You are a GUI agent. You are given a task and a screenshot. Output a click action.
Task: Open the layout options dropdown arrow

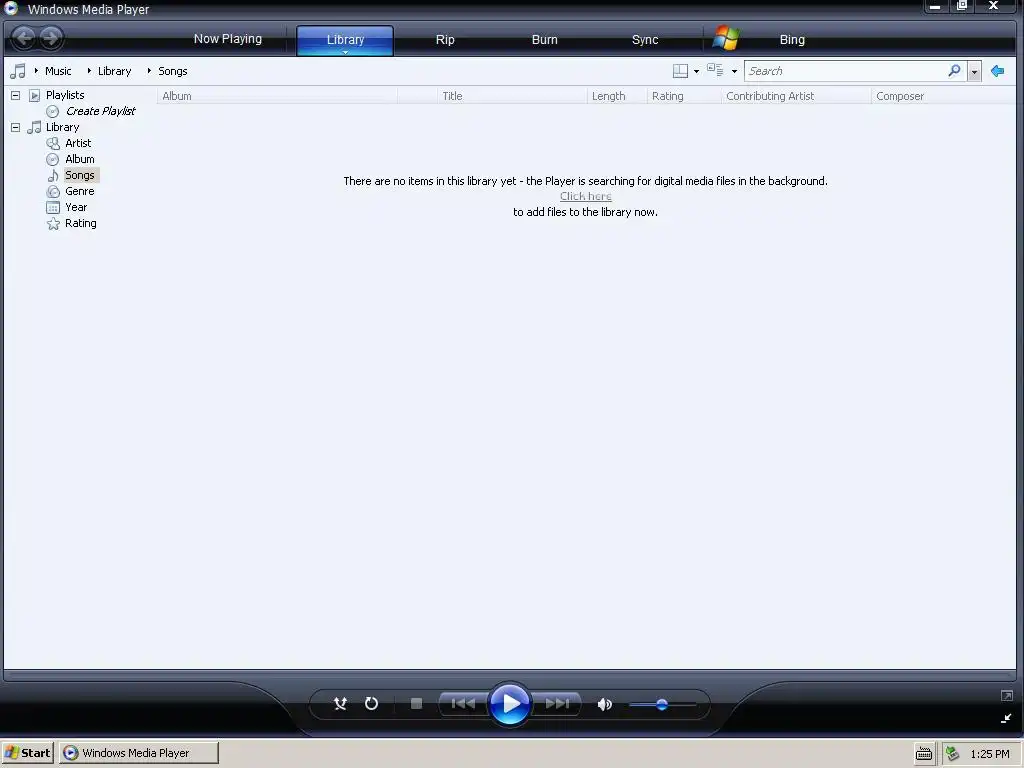(696, 71)
